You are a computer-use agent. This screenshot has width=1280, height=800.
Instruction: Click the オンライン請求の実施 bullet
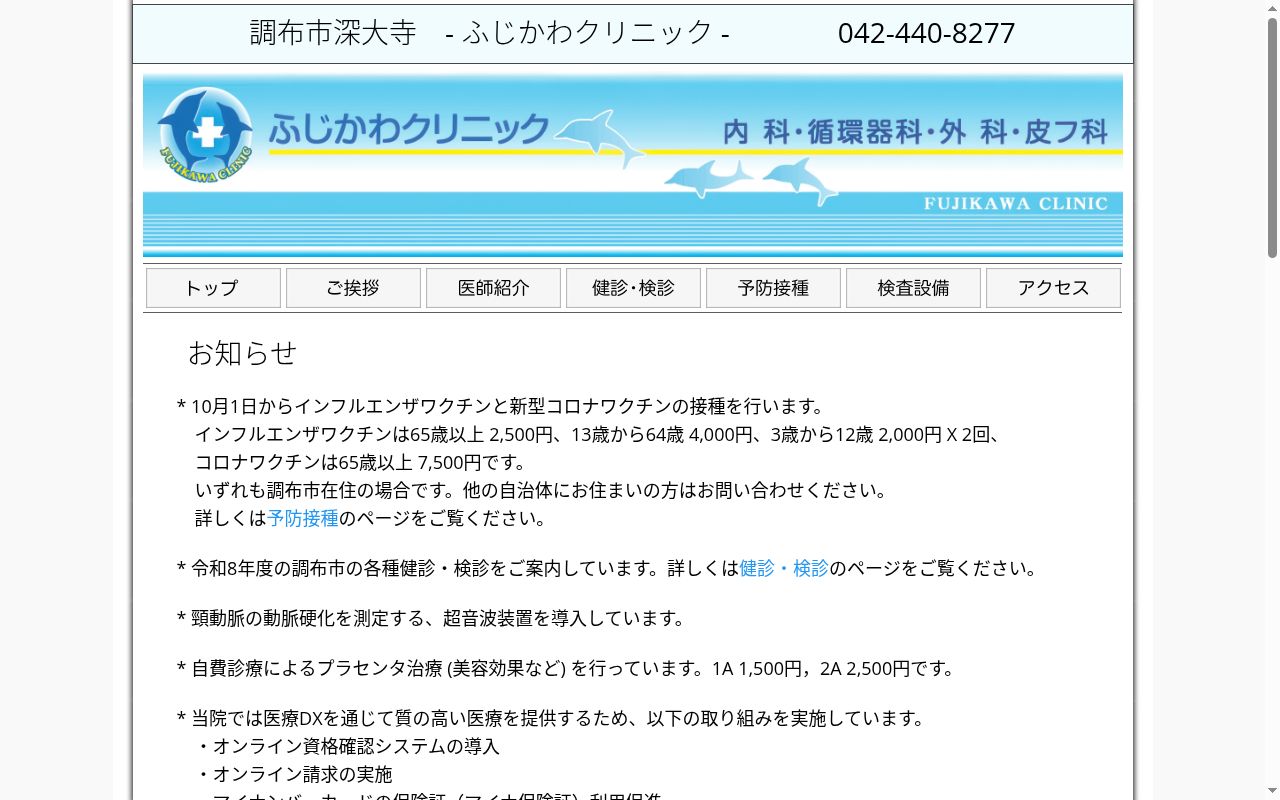tap(294, 774)
